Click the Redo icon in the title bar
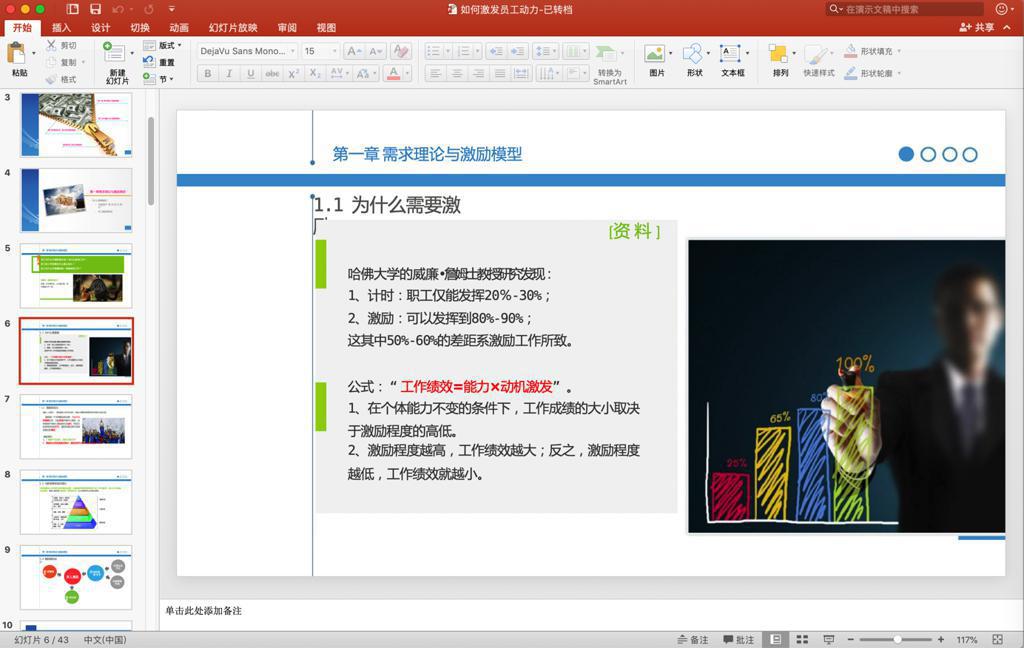Viewport: 1024px width, 648px height. [x=148, y=9]
